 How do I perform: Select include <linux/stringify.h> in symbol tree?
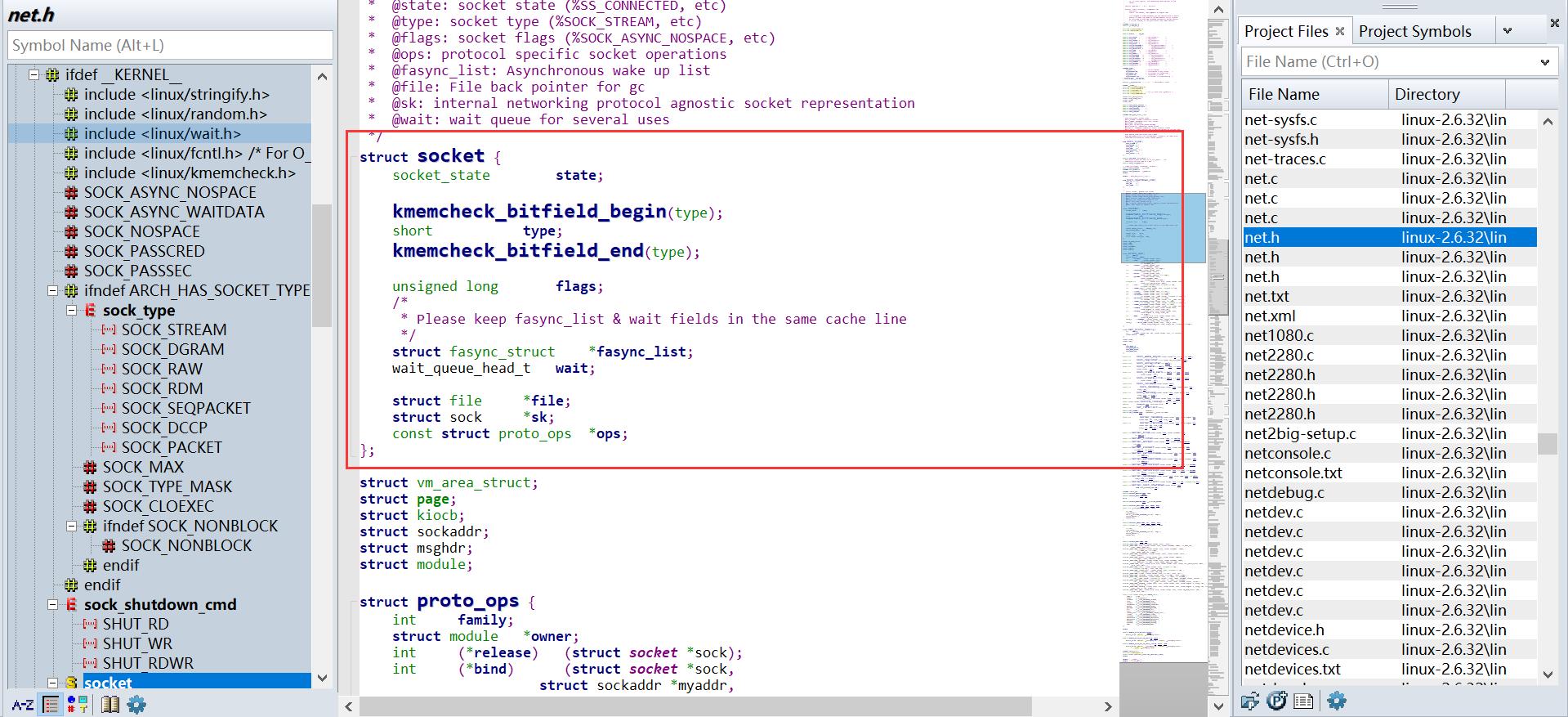click(176, 94)
